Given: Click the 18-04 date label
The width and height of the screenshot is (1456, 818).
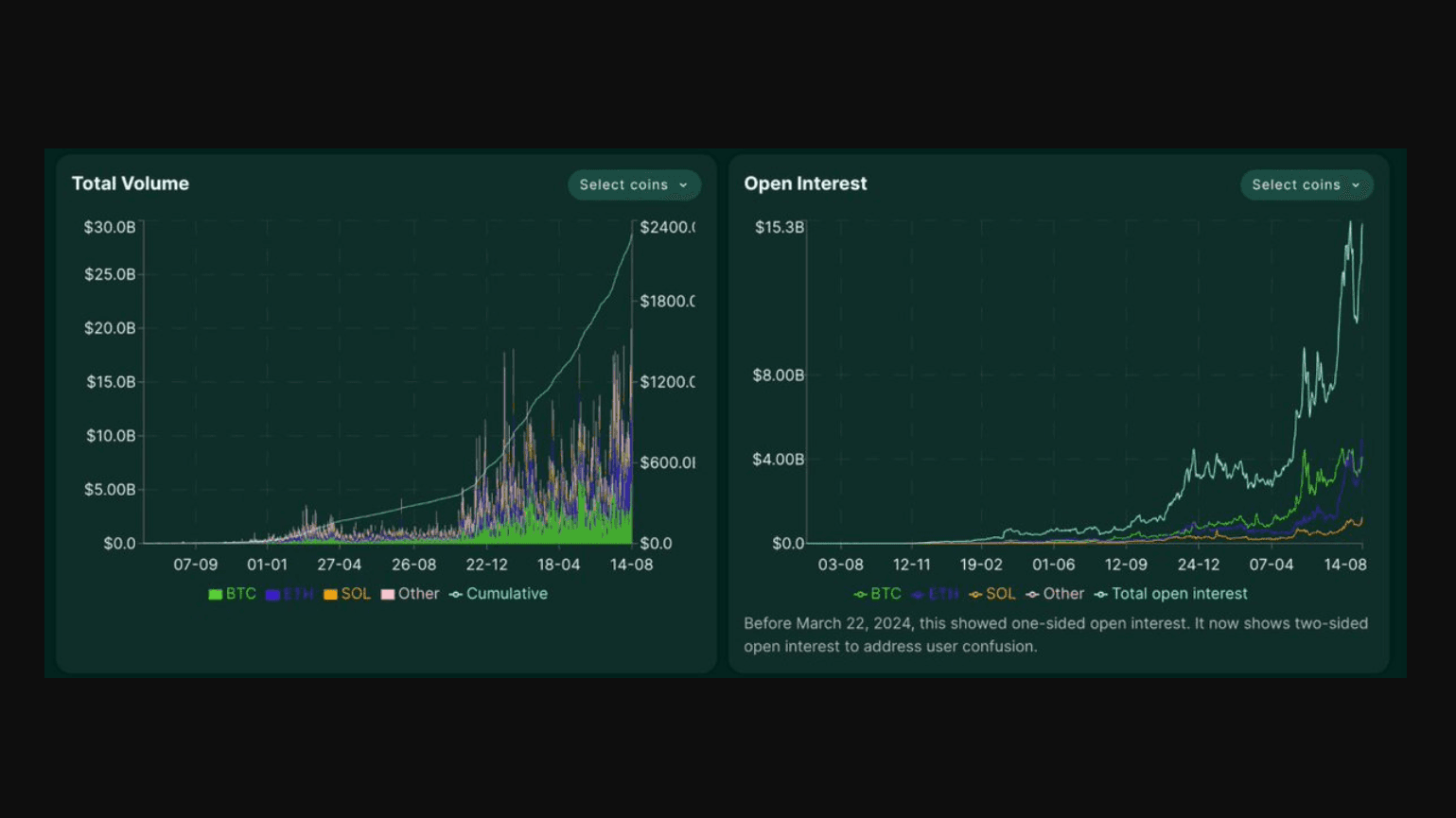Looking at the screenshot, I should pyautogui.click(x=558, y=565).
